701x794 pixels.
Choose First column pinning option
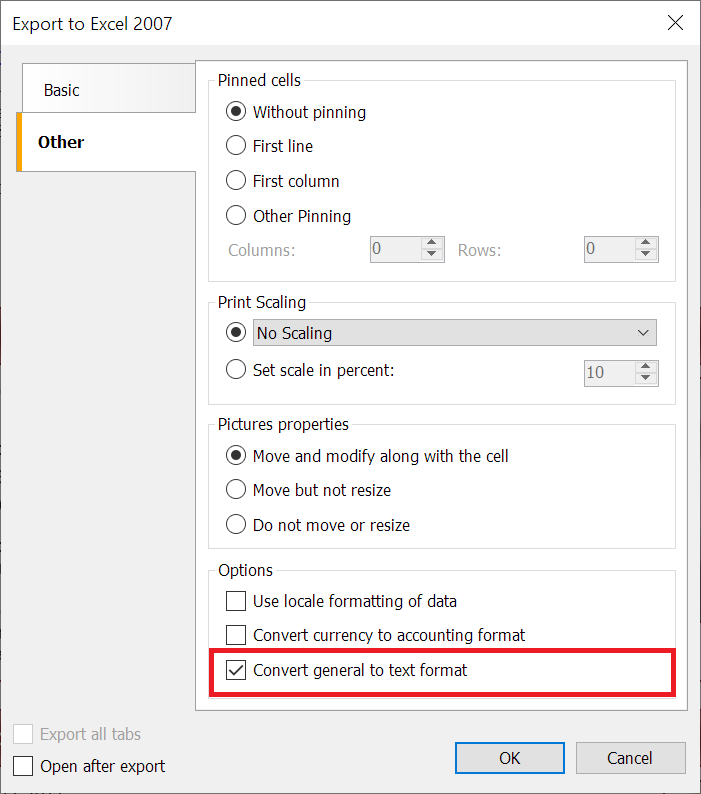tap(236, 181)
